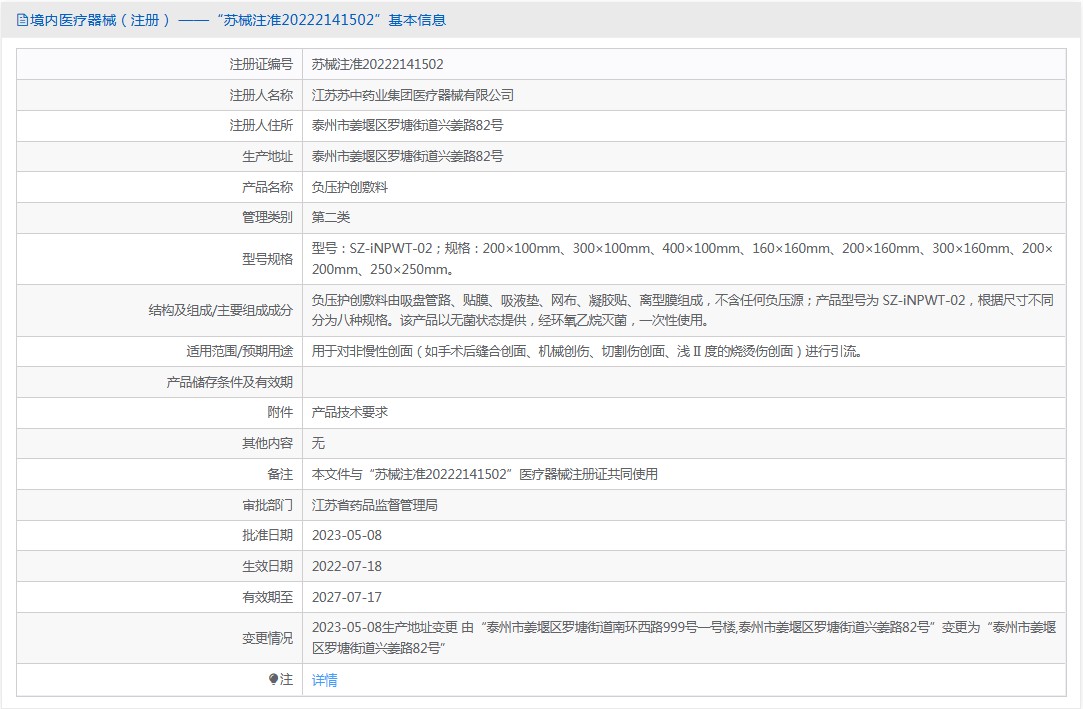Click the document icon in the page header

[x=22, y=20]
